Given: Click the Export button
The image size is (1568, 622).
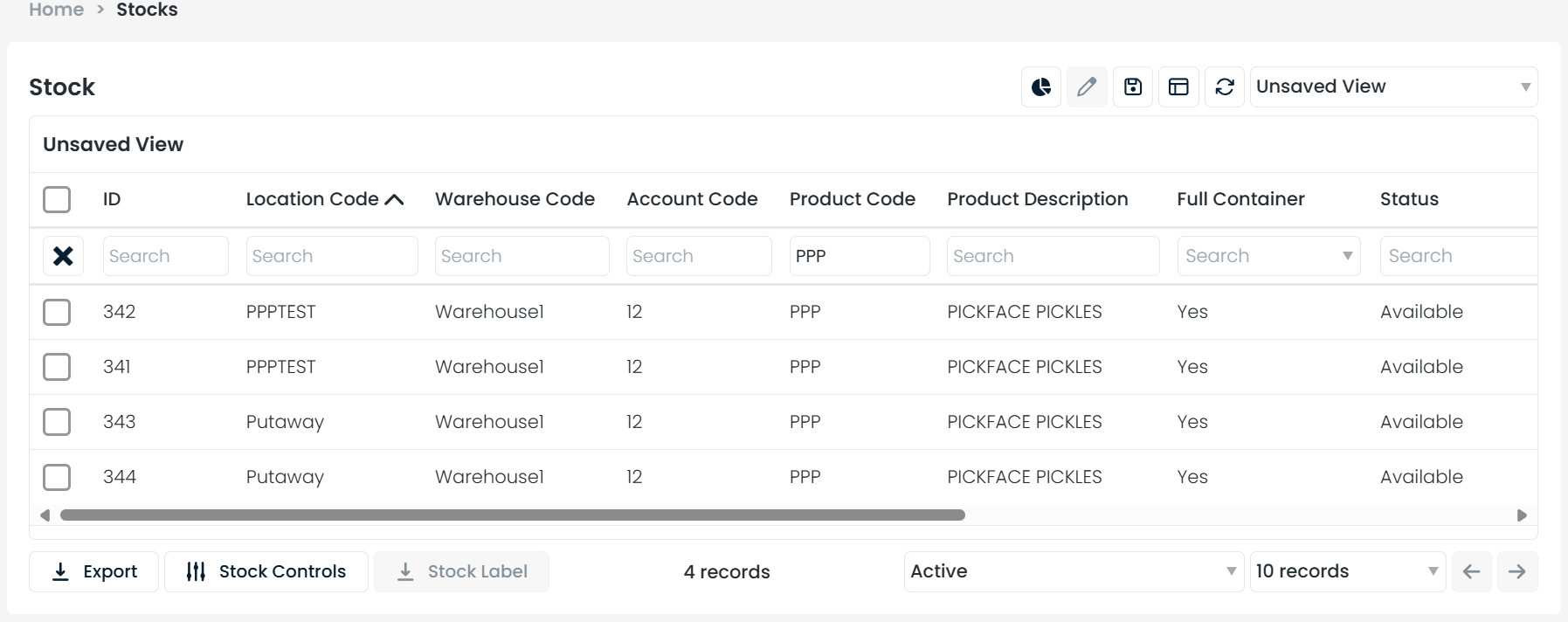Looking at the screenshot, I should [94, 571].
